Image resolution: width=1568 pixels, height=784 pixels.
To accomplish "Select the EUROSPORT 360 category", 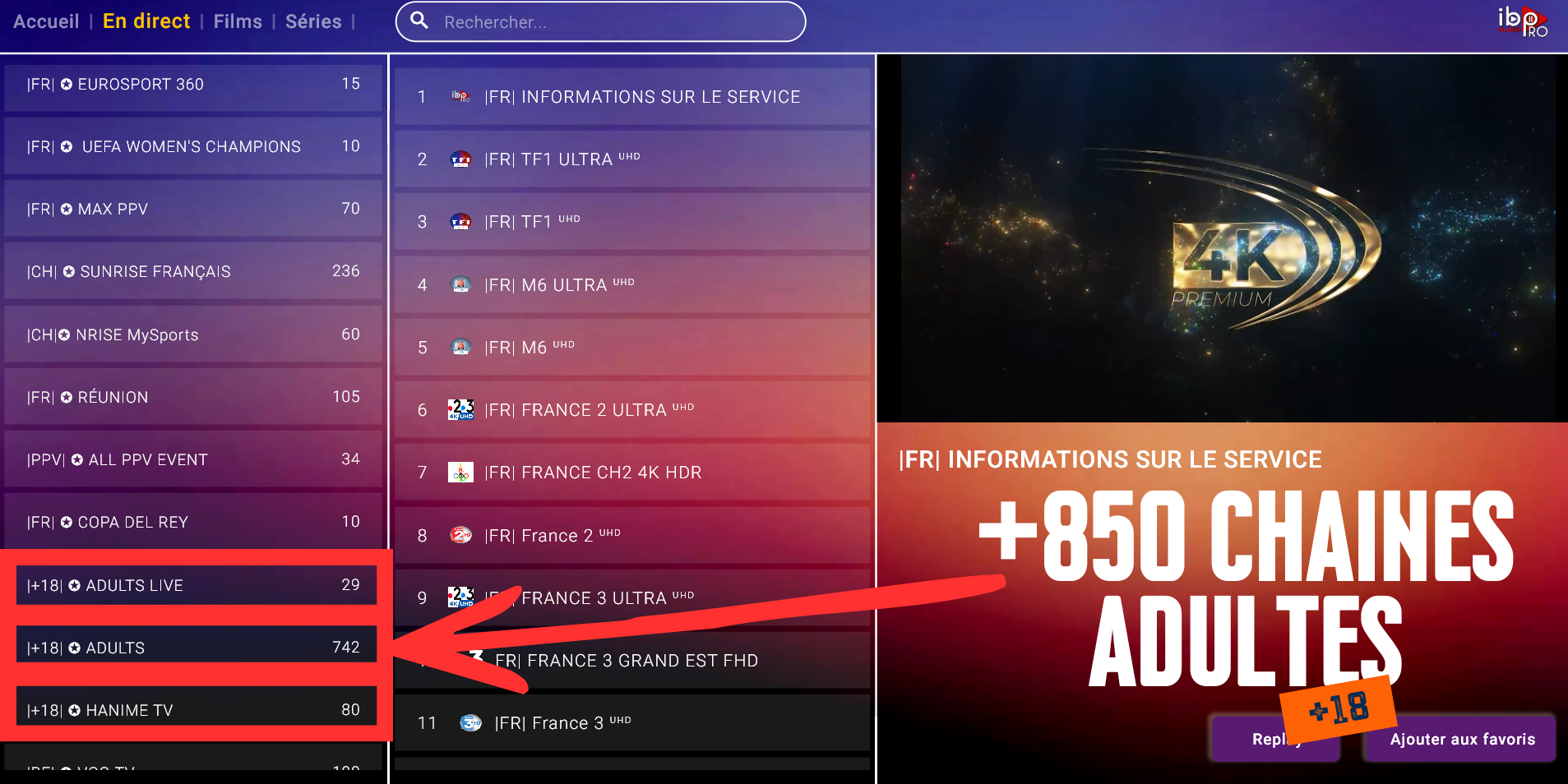I will click(193, 84).
